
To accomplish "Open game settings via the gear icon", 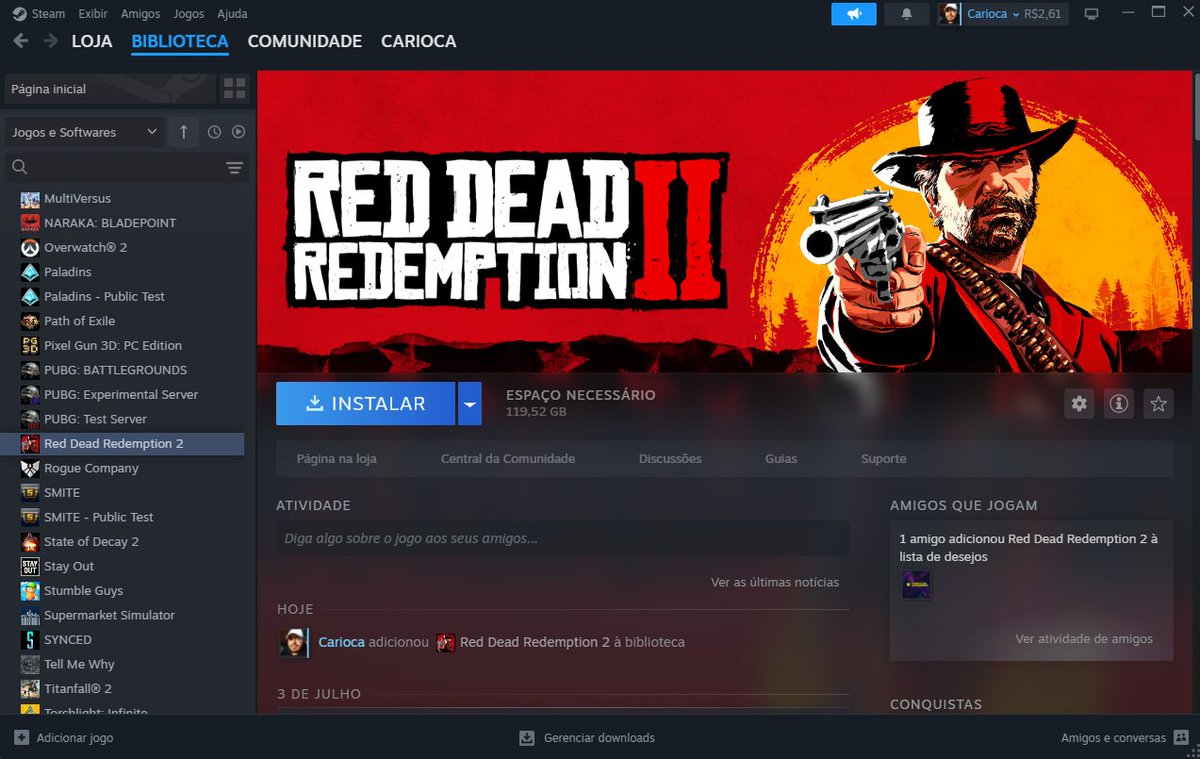I will coord(1078,403).
